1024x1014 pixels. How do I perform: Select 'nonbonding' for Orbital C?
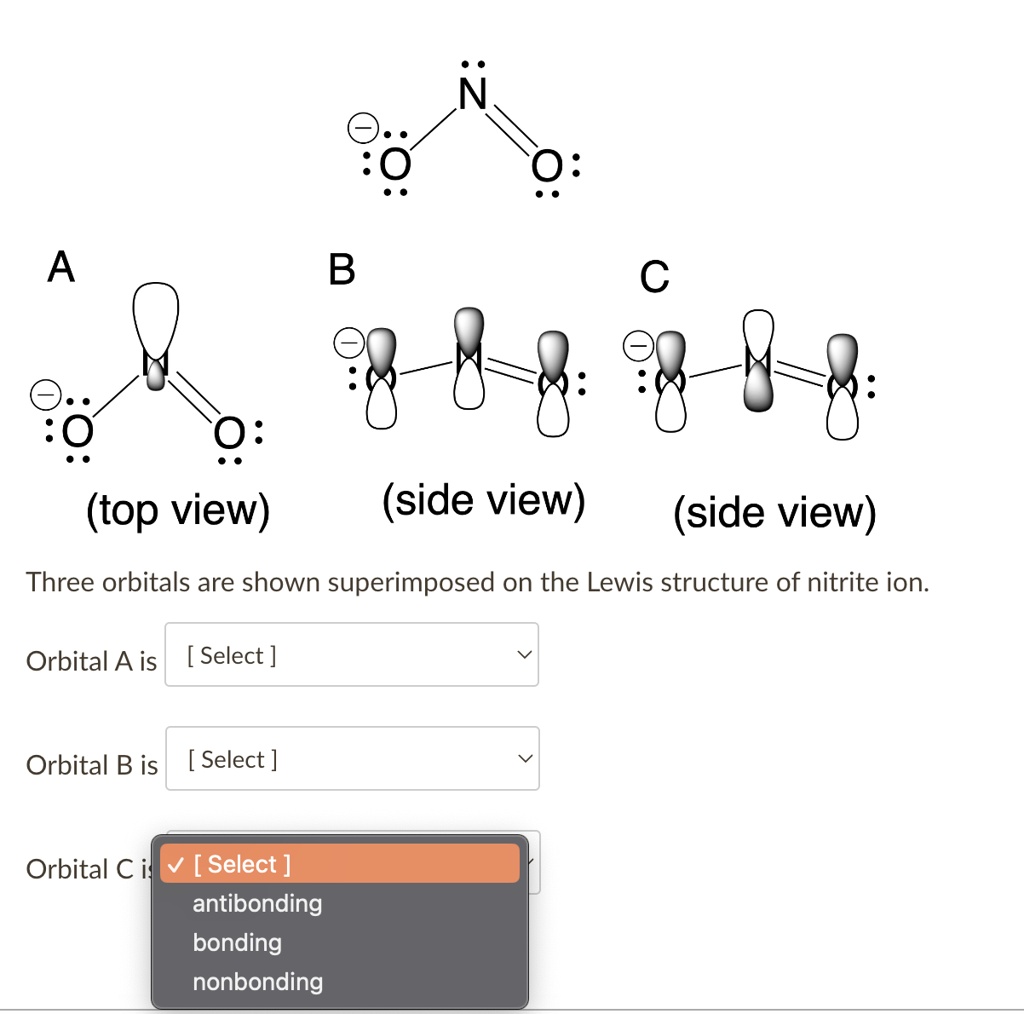(258, 981)
